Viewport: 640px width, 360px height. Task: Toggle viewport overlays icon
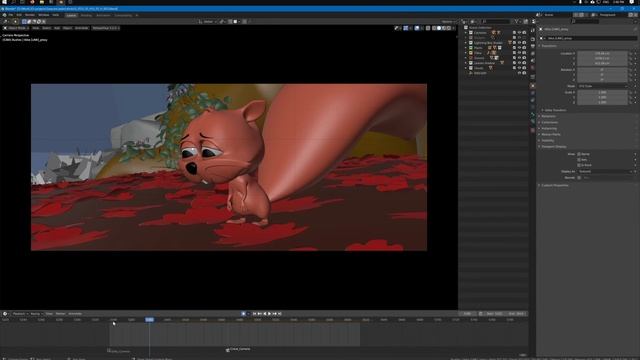click(x=417, y=28)
